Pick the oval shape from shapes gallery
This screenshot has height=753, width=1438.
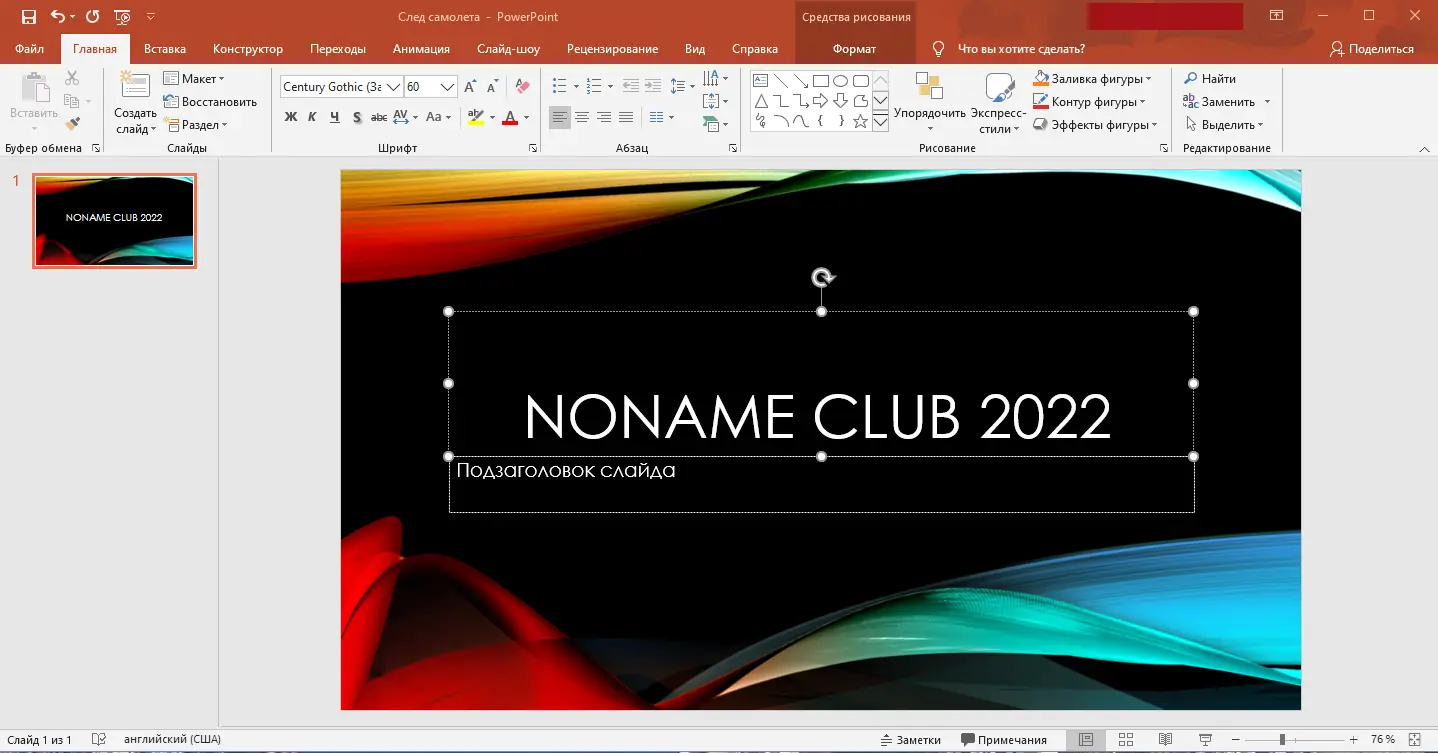pos(840,81)
